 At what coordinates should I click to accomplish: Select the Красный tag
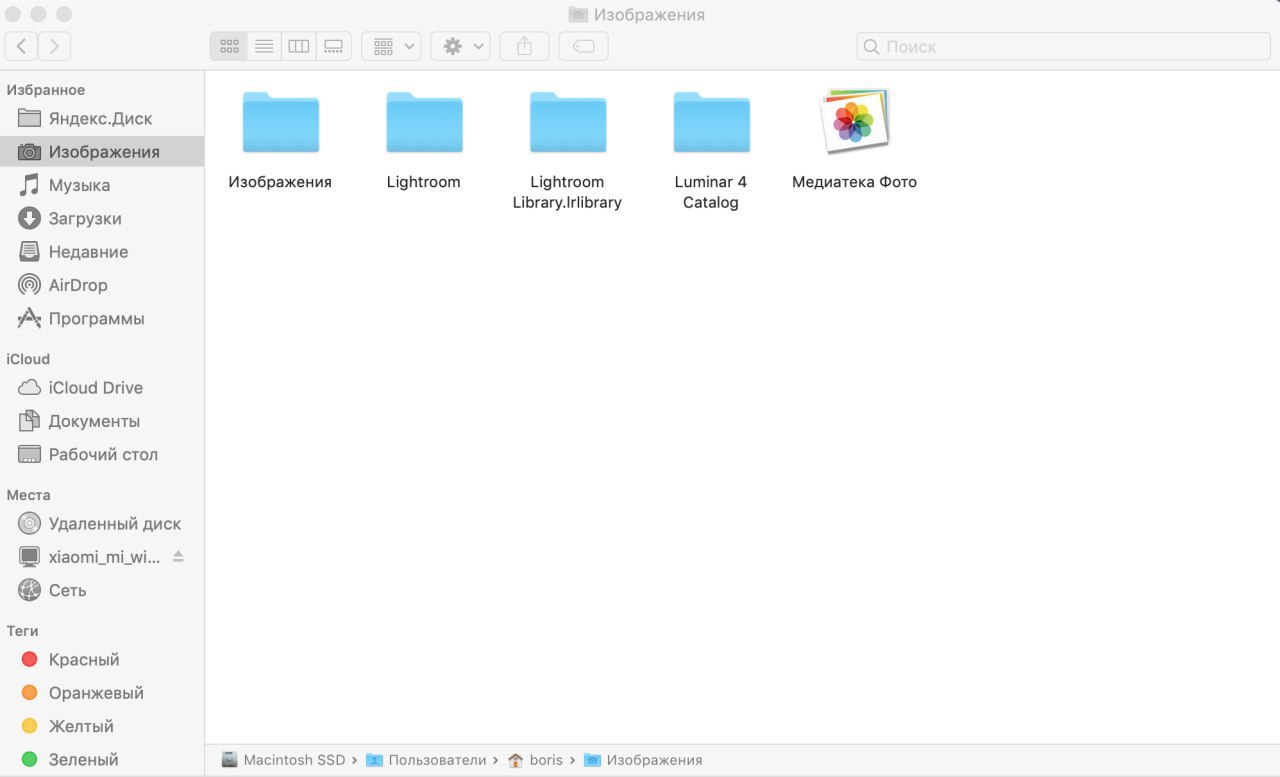(x=102, y=659)
